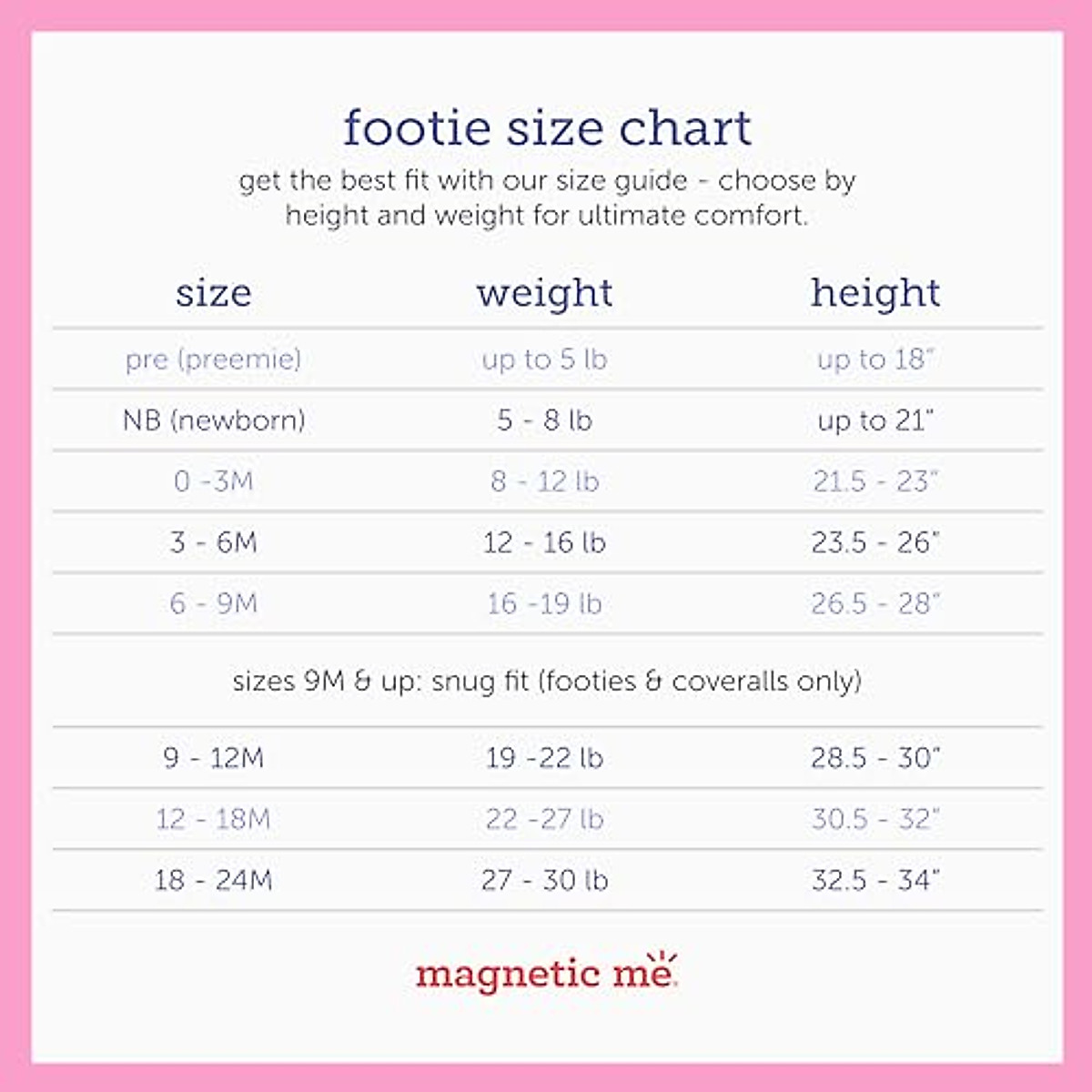This screenshot has height=1092, width=1092.
Task: Choose the 'NB (newborn)' size label
Action: [214, 420]
